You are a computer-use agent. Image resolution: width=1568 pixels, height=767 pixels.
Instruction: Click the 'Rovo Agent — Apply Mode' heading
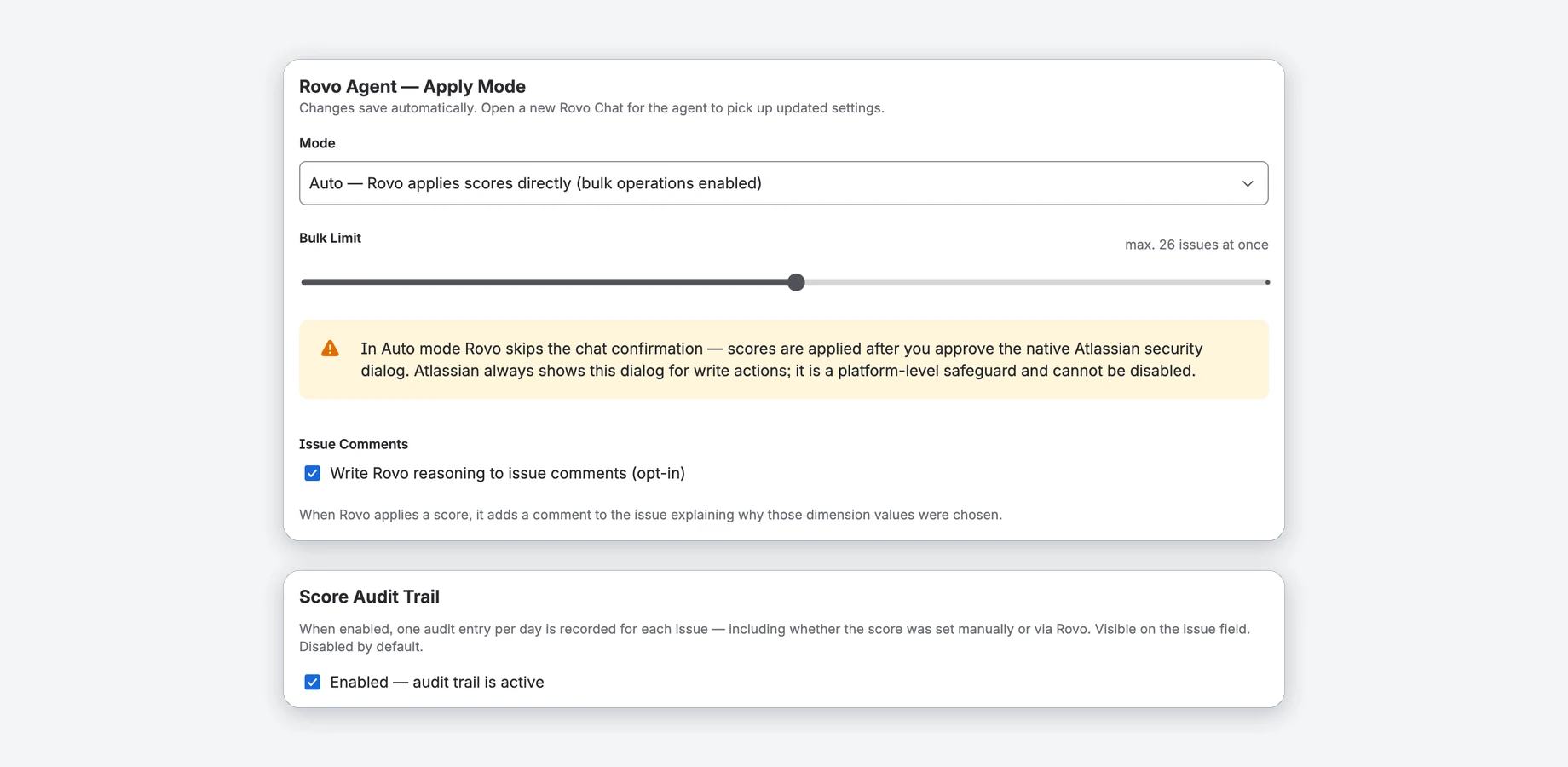click(x=412, y=86)
